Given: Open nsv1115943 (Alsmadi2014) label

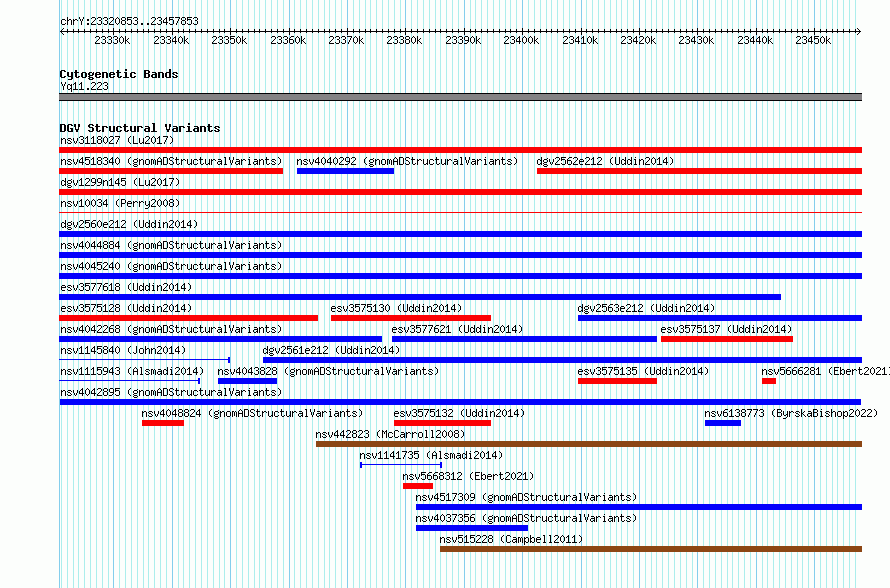Looking at the screenshot, I should click(132, 371).
